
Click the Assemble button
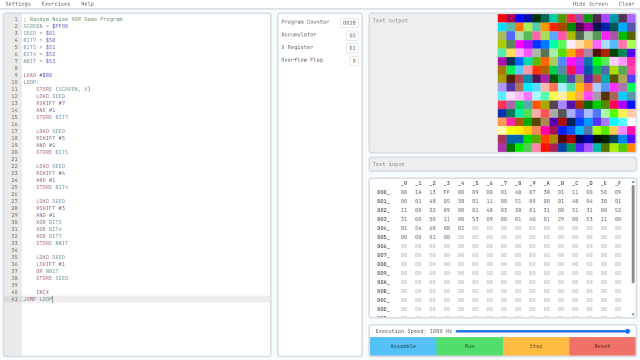click(403, 346)
